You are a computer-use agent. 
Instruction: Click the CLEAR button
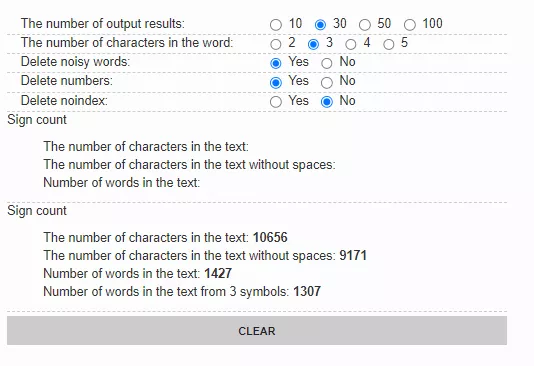tap(257, 331)
